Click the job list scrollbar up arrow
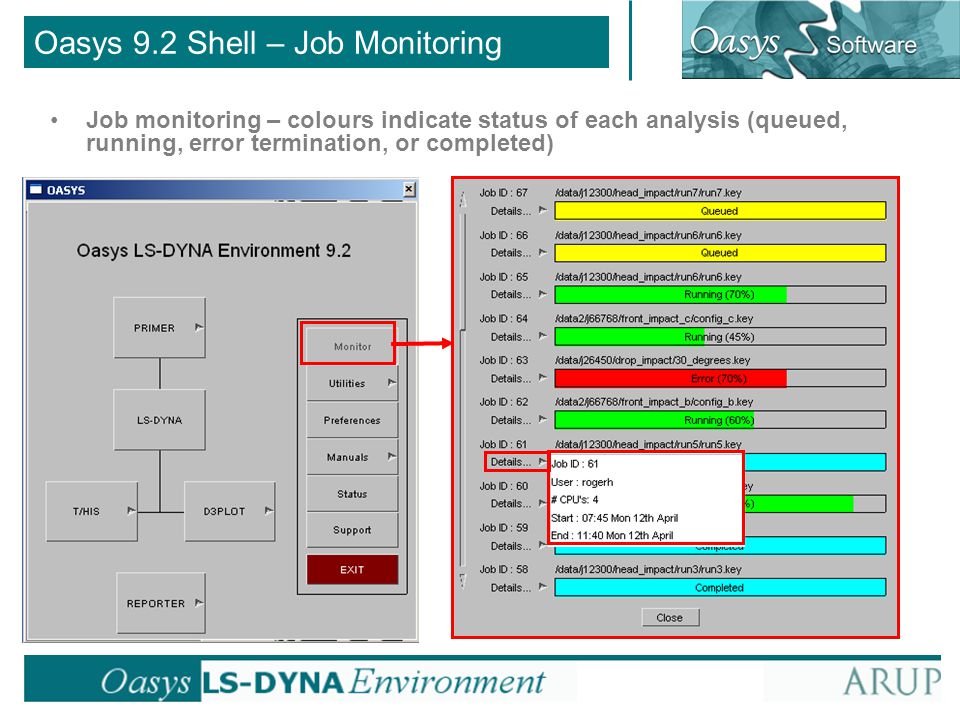The image size is (960, 720). click(463, 198)
